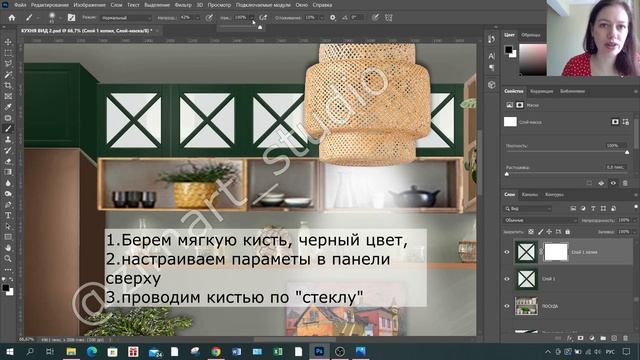640x360 pixels.
Task: Click mask density slider handle
Action: 627,152
